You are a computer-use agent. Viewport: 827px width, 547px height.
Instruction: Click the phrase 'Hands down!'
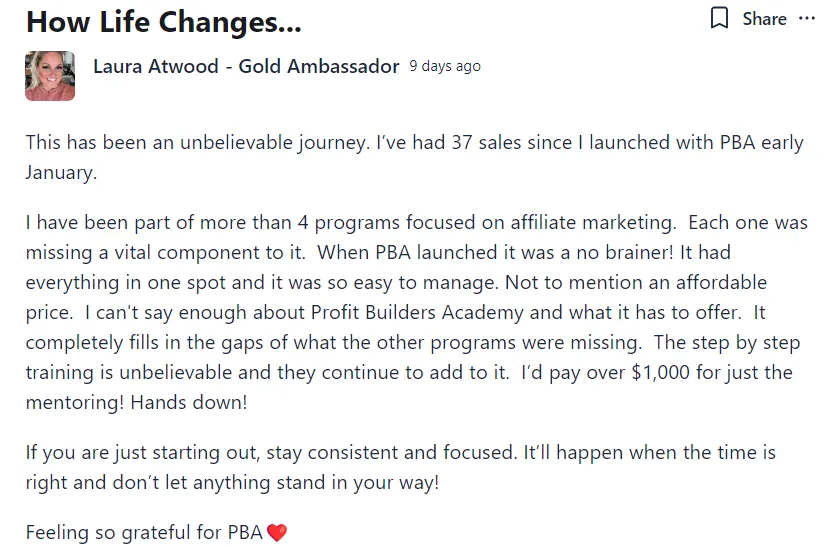(189, 403)
